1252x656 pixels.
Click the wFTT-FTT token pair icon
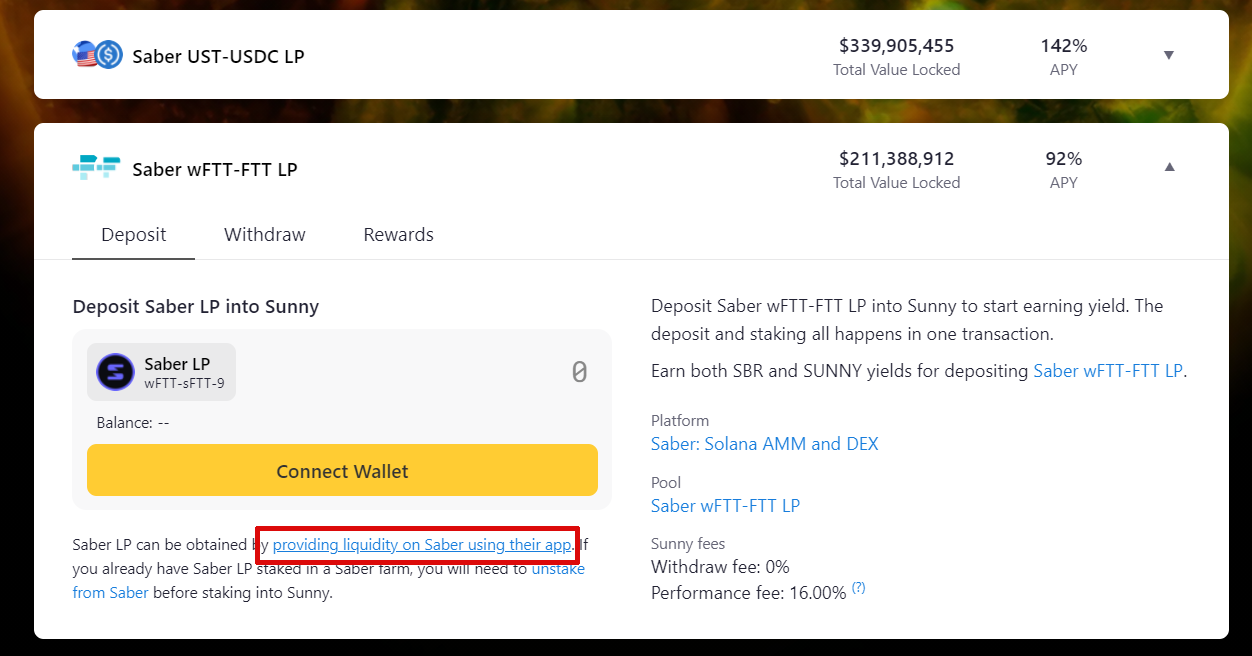(x=96, y=167)
